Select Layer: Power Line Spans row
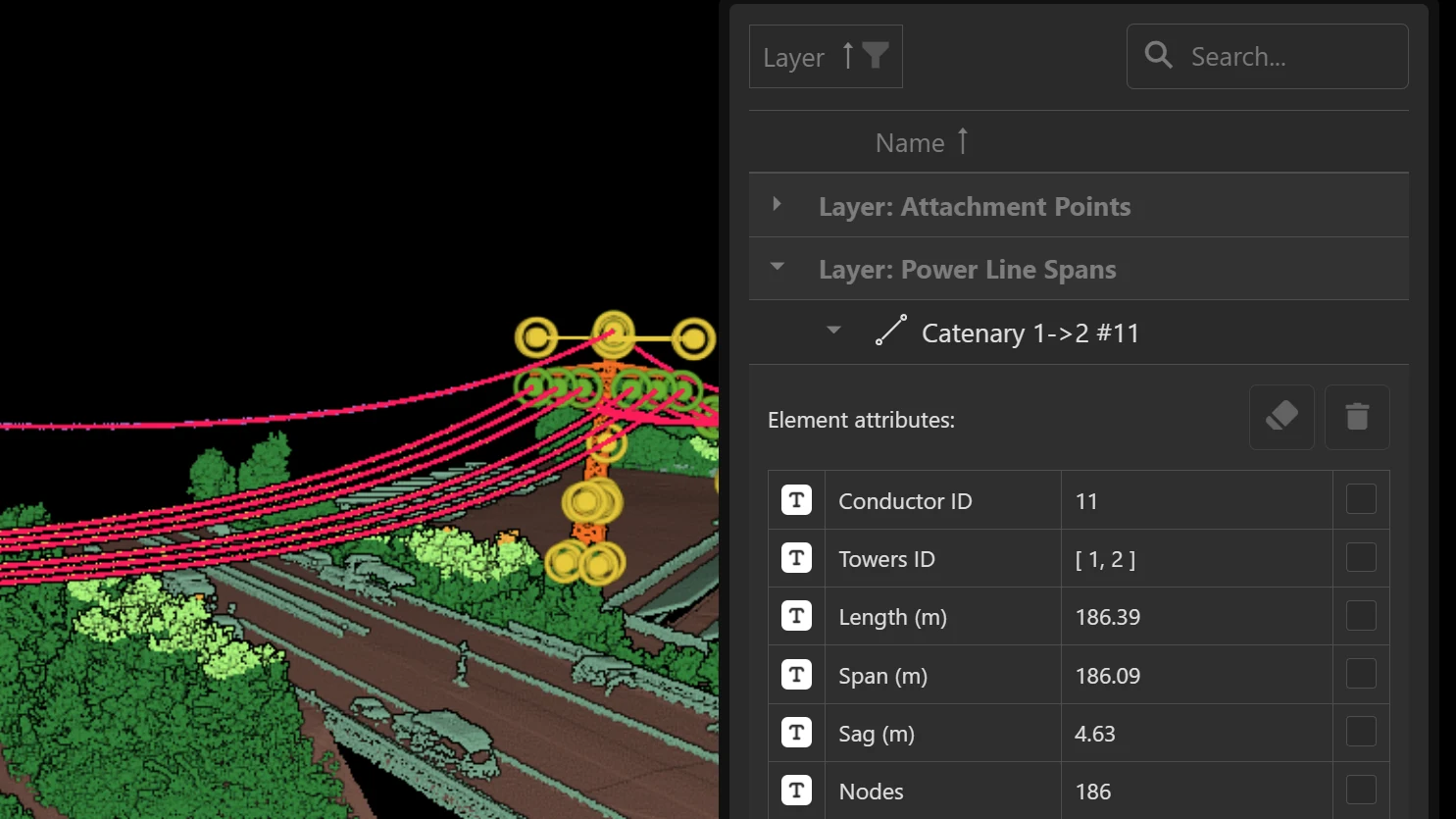1456x819 pixels. pyautogui.click(x=1079, y=269)
